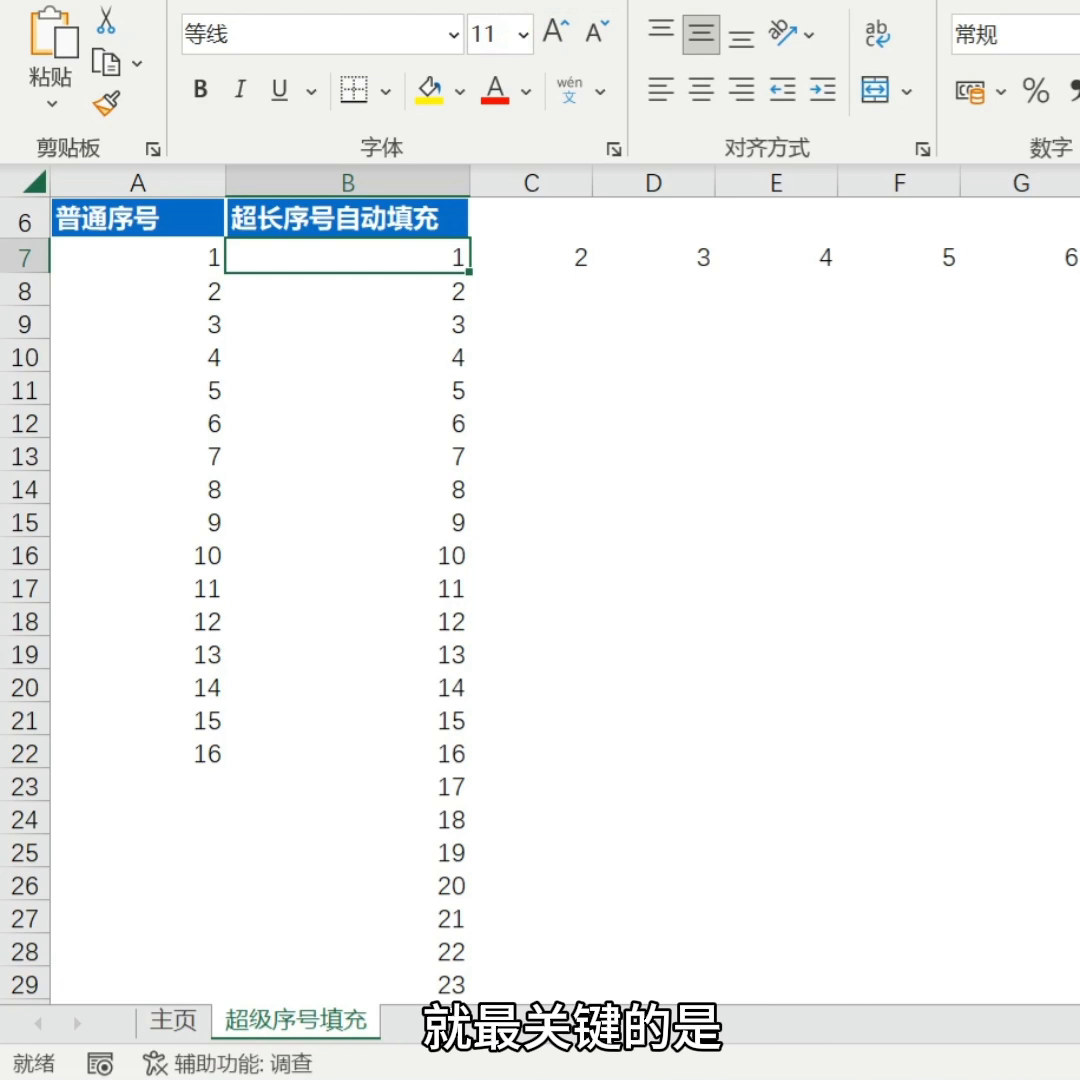The image size is (1080, 1080).
Task: Apply red font color
Action: [495, 90]
